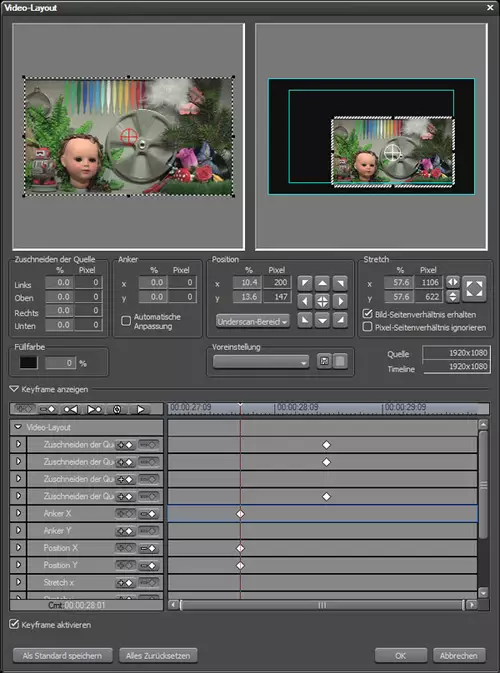
Task: Toggle loop playback in the keyframe toolbar
Action: (x=117, y=409)
